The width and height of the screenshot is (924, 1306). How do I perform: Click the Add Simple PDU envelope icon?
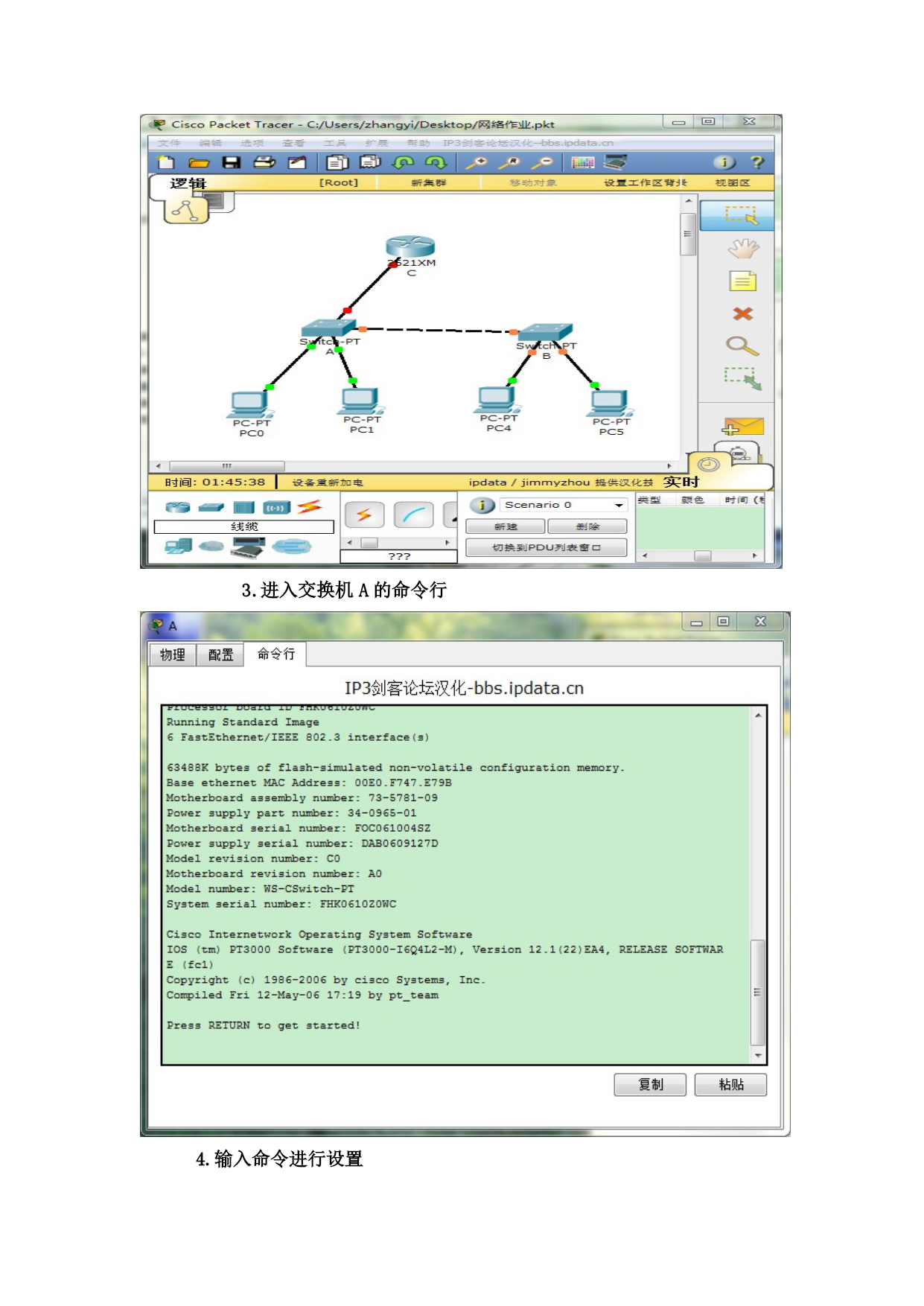[743, 427]
